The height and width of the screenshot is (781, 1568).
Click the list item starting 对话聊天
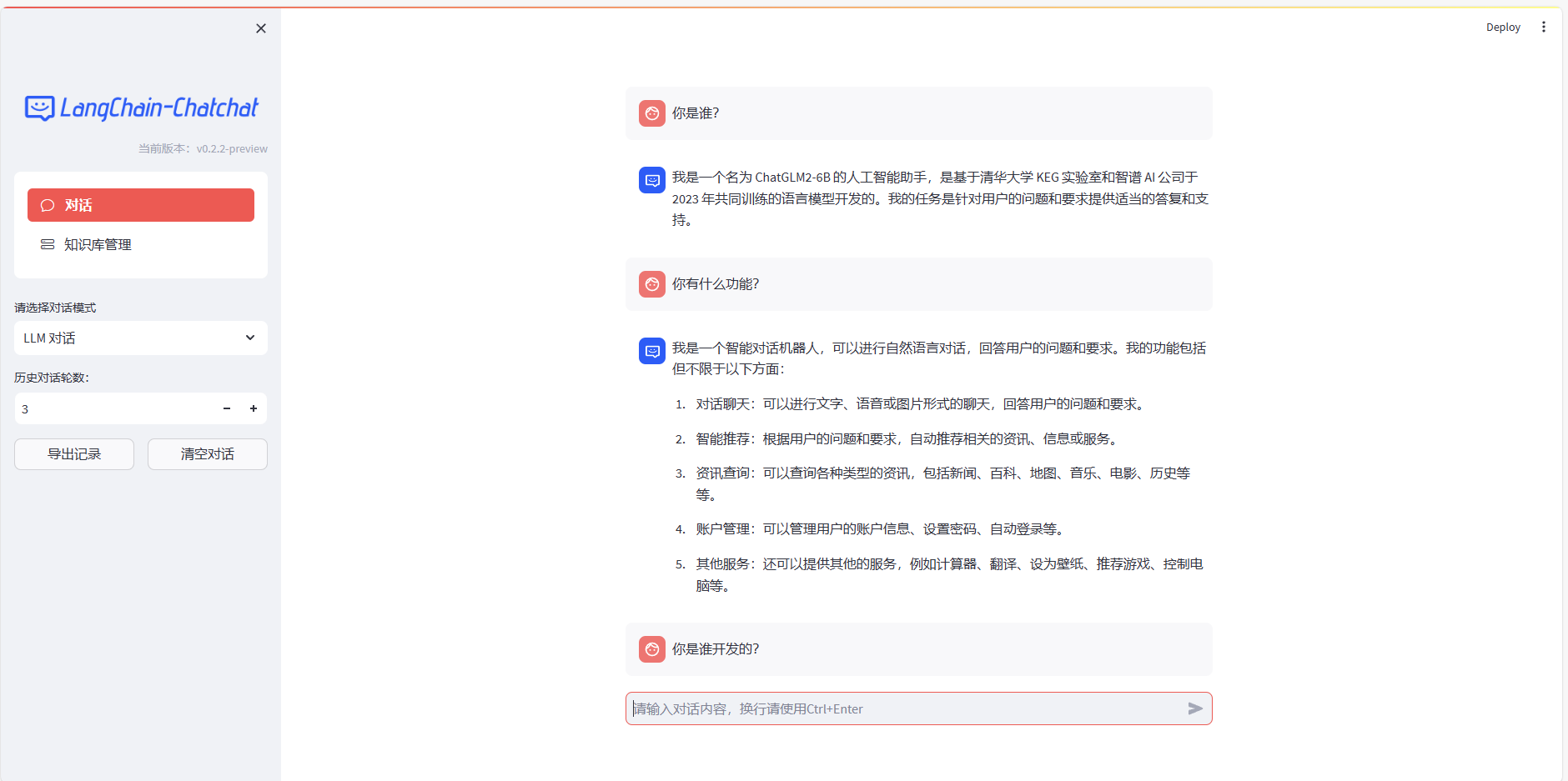pos(922,404)
